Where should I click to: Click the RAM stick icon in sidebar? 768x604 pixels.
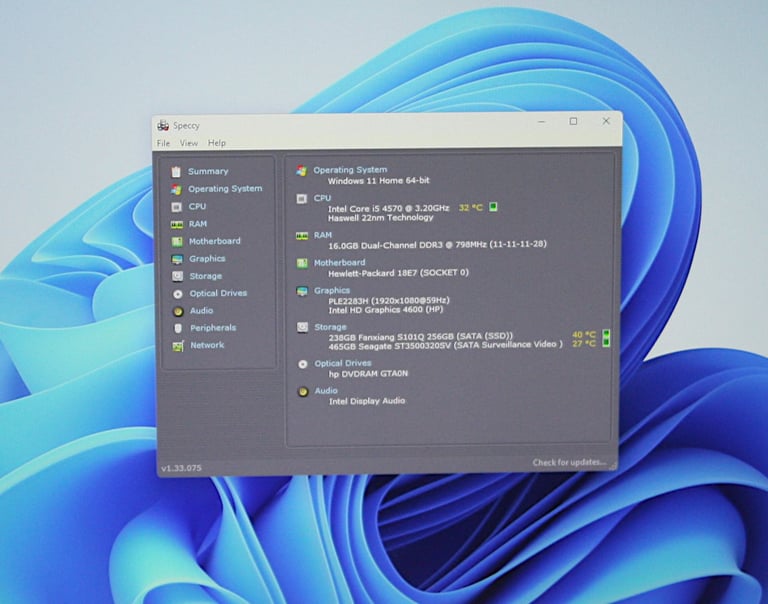pyautogui.click(x=177, y=224)
